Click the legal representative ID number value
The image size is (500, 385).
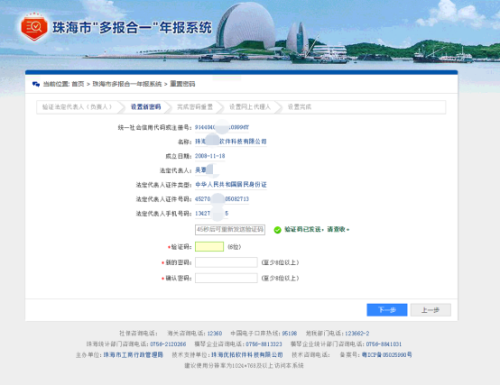coord(222,199)
